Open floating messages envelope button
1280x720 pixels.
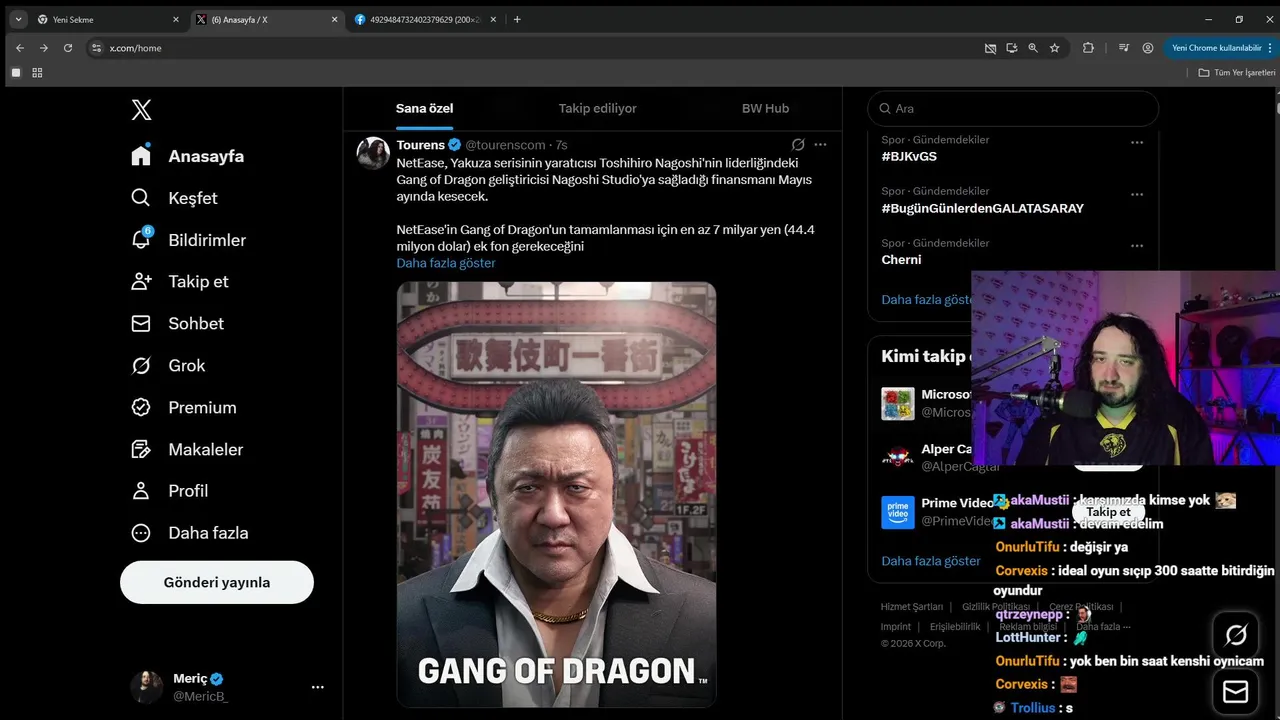[1235, 692]
